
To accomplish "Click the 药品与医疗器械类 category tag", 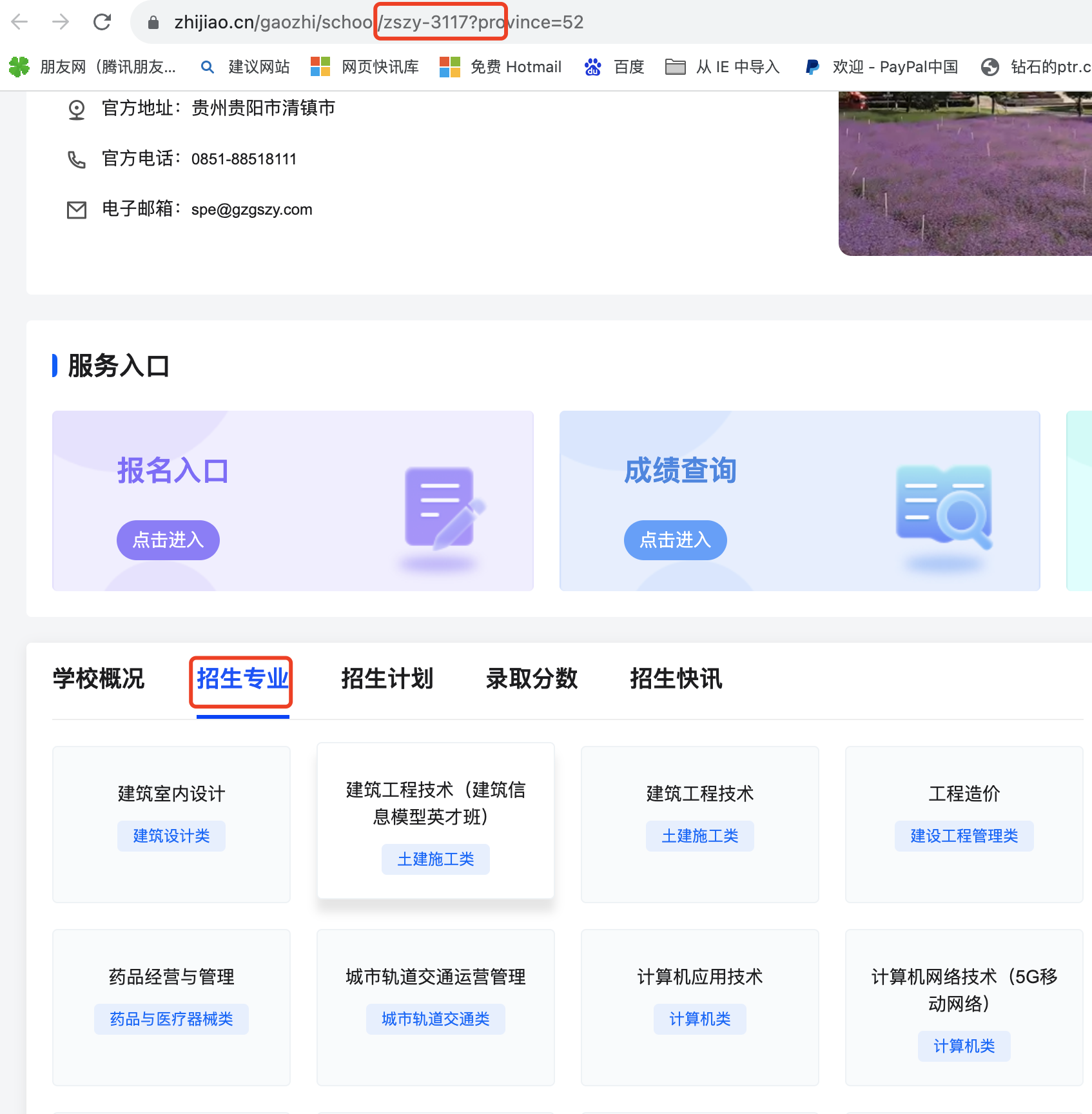I will click(171, 1019).
